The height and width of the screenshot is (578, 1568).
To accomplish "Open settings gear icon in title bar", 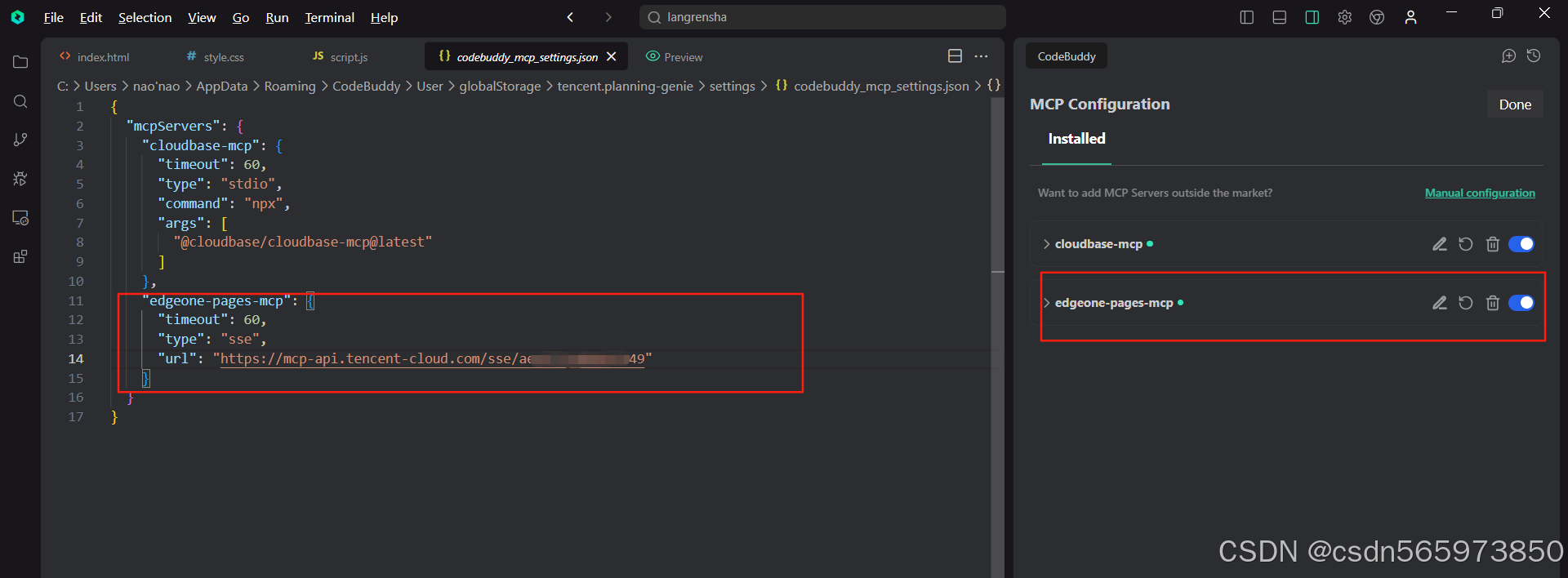I will point(1344,17).
